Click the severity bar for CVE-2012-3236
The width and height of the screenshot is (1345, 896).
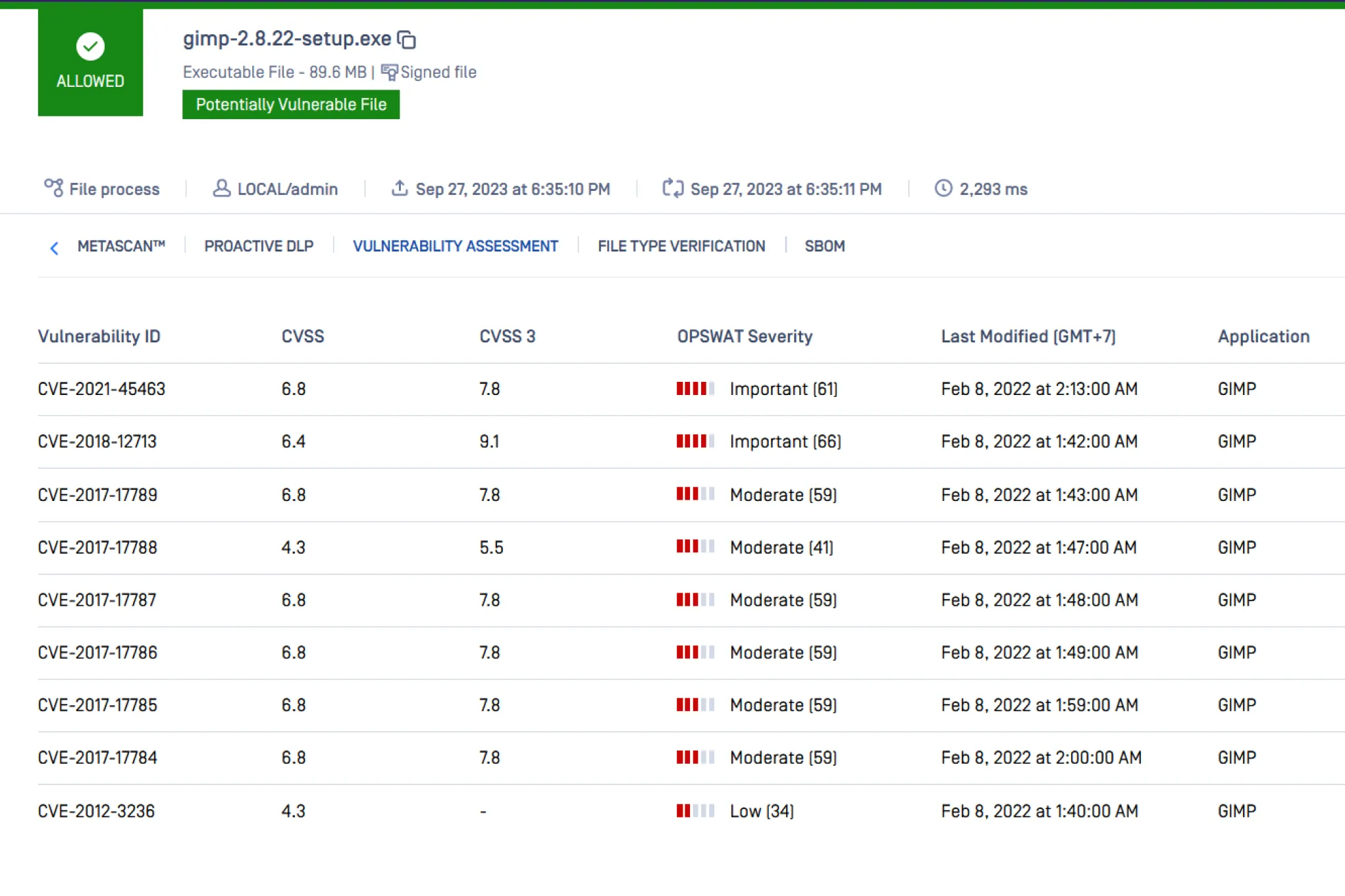[695, 811]
